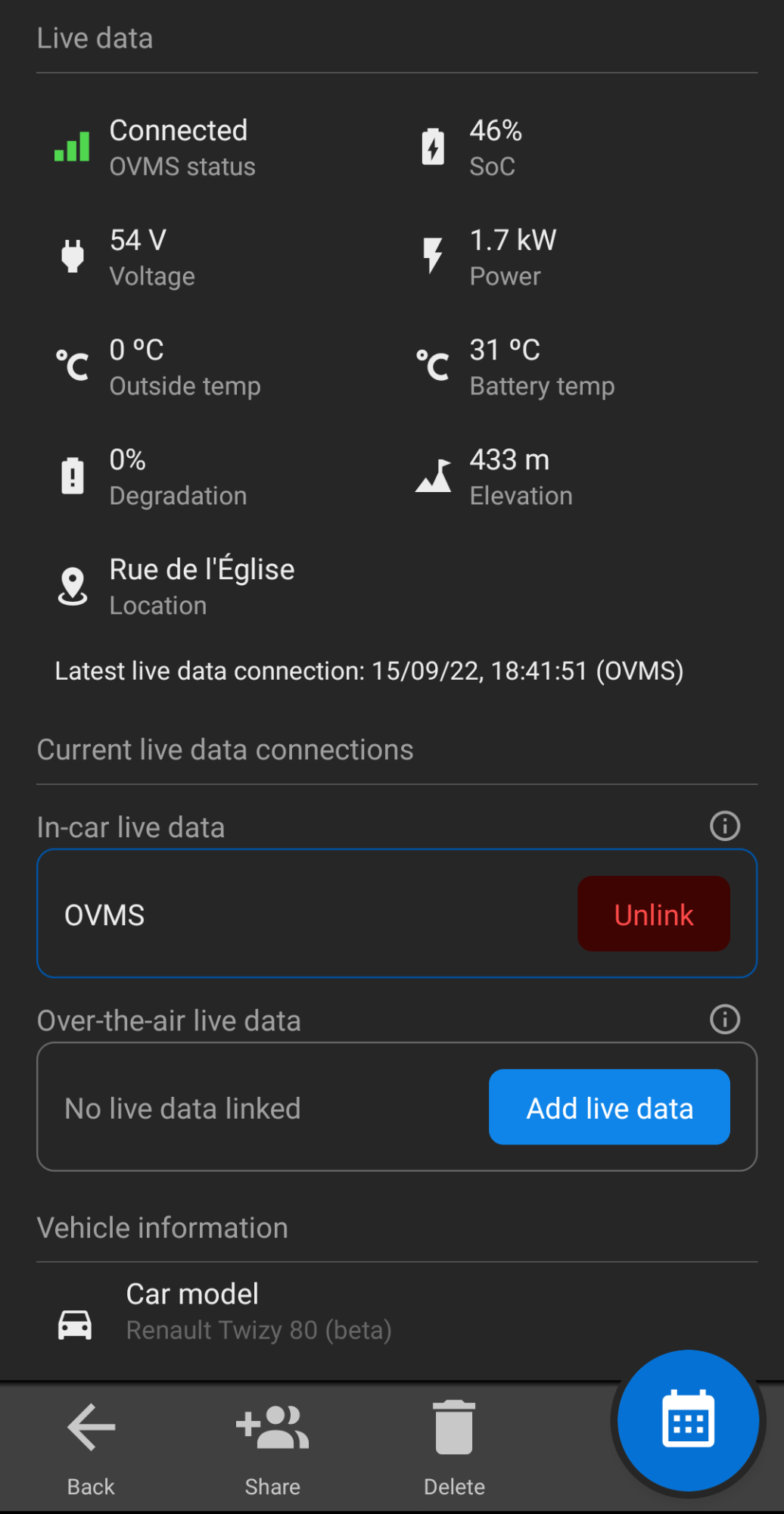Tap the Power lightning bolt icon

pos(433,256)
